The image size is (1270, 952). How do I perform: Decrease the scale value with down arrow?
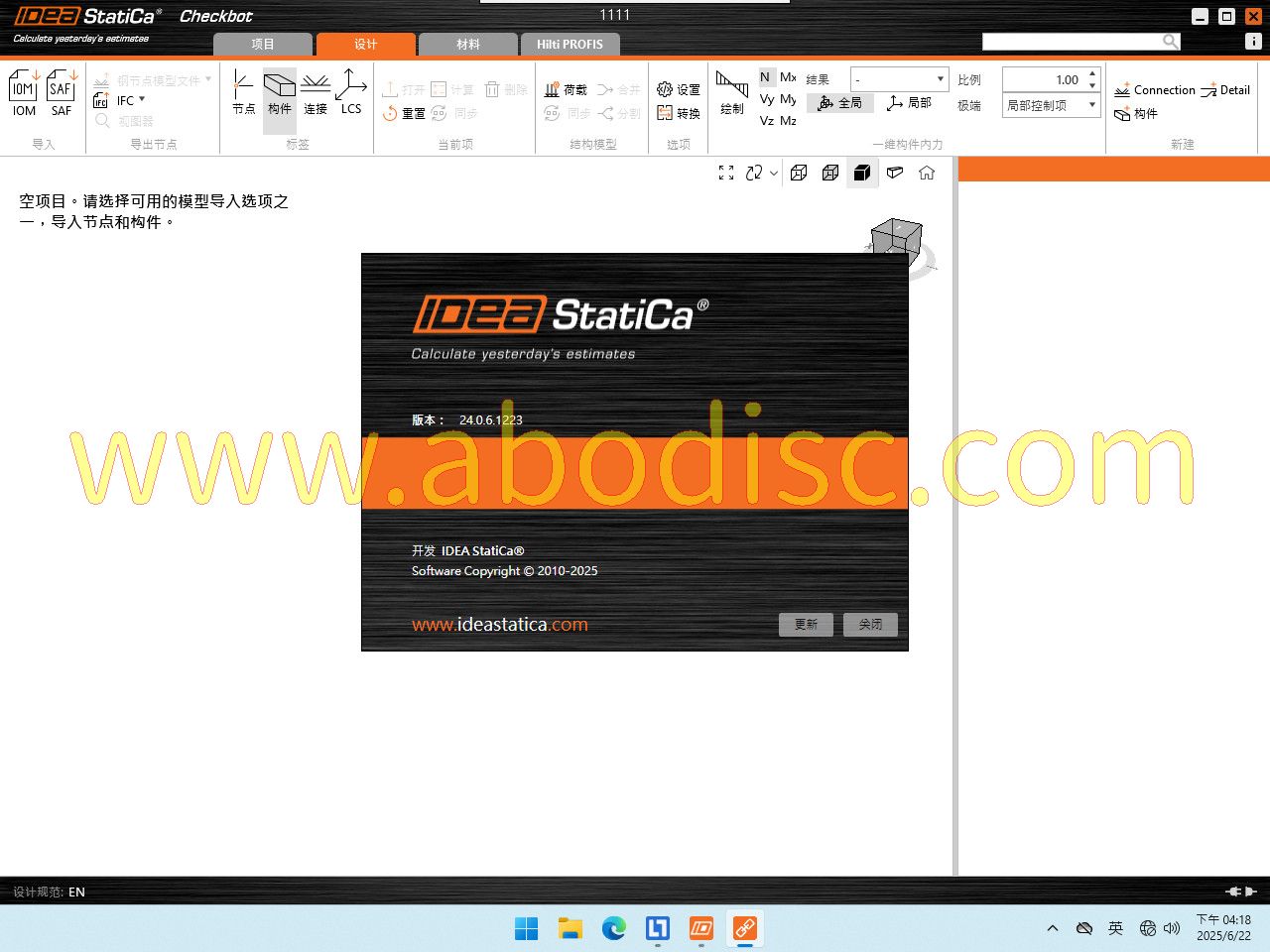coord(1092,85)
